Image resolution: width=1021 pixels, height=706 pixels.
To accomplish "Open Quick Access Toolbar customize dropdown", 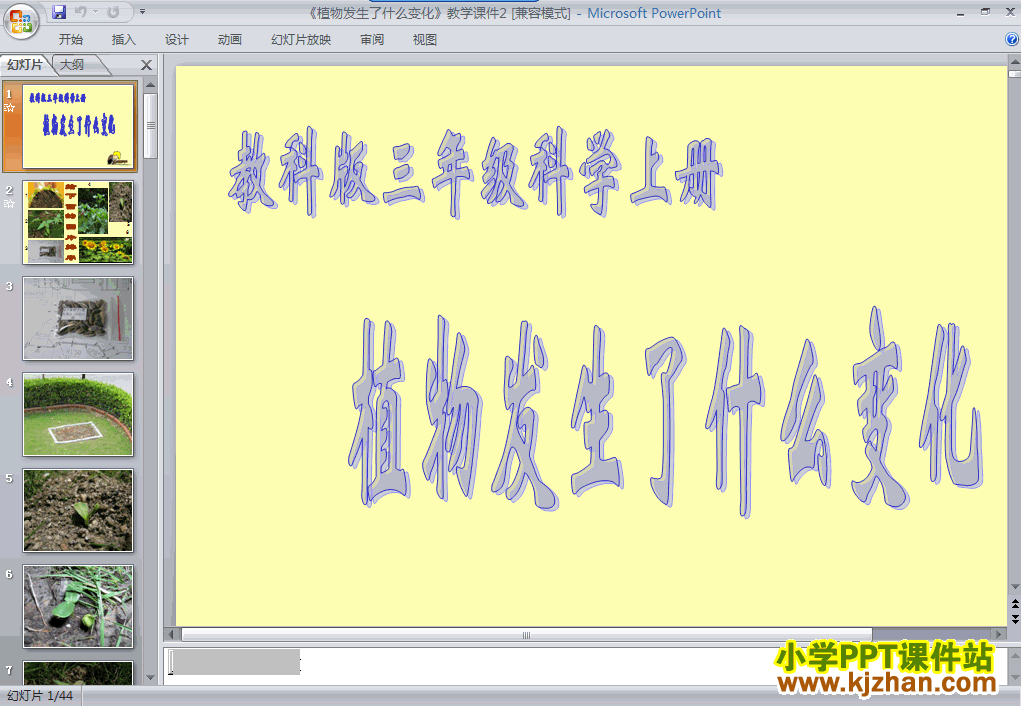I will 143,12.
